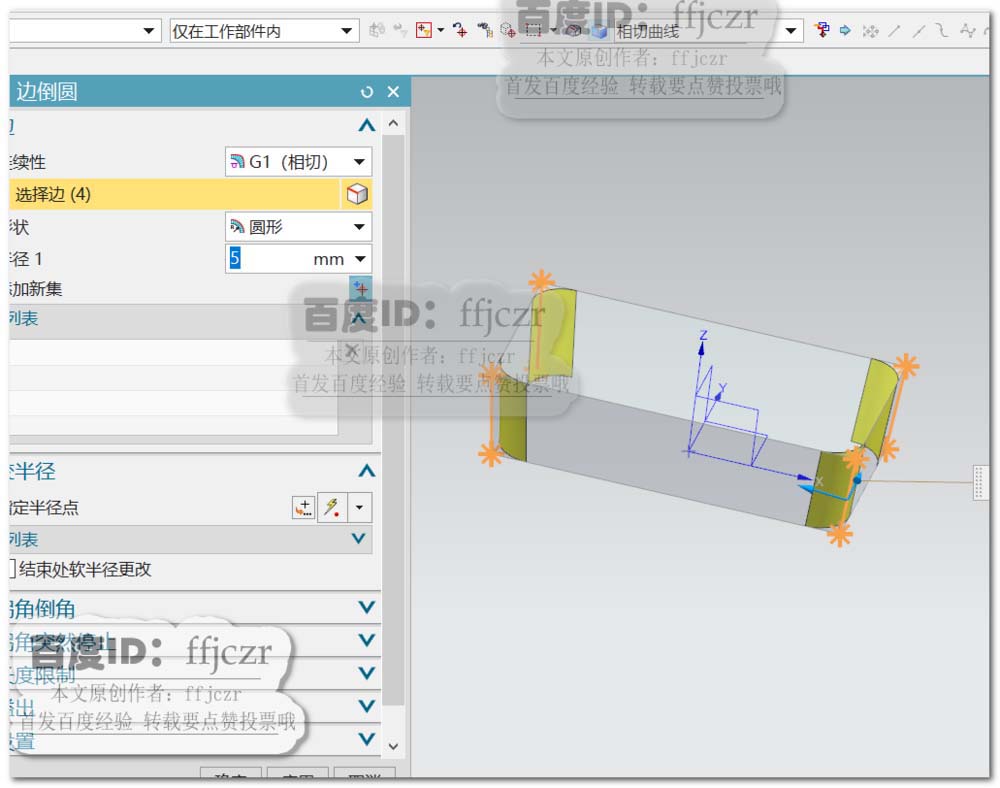Remove set with the X icon in list
Screen dimensions: 1000x788
351,350
